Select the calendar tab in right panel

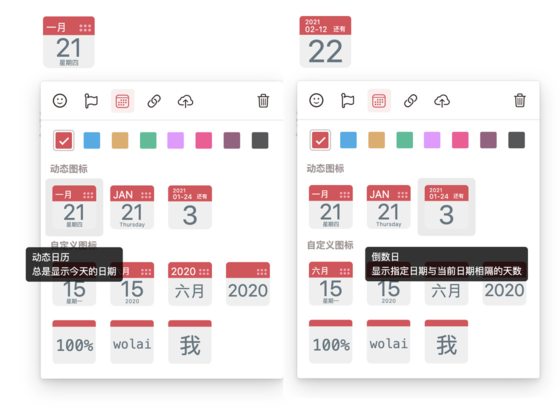pos(379,101)
